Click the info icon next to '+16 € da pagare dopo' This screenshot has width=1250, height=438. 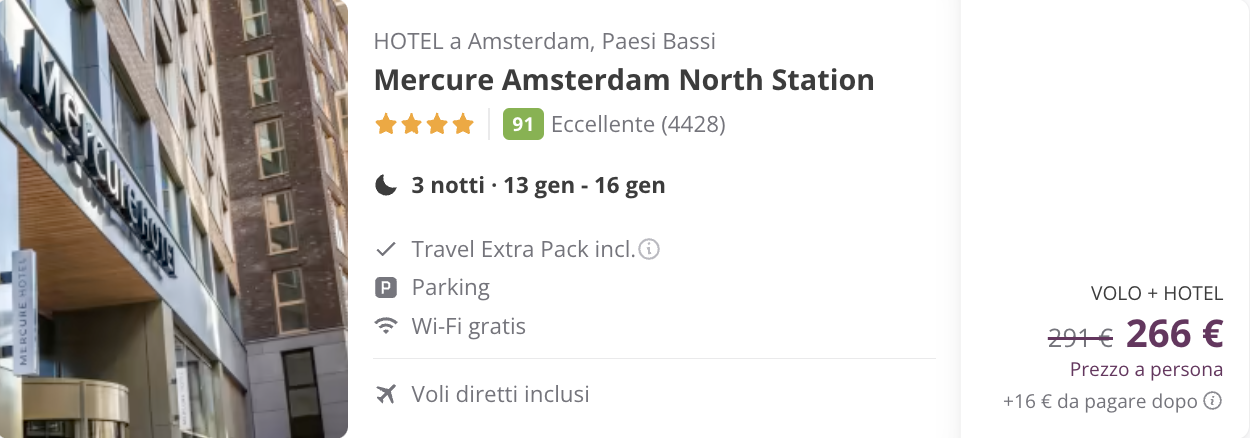click(1212, 401)
